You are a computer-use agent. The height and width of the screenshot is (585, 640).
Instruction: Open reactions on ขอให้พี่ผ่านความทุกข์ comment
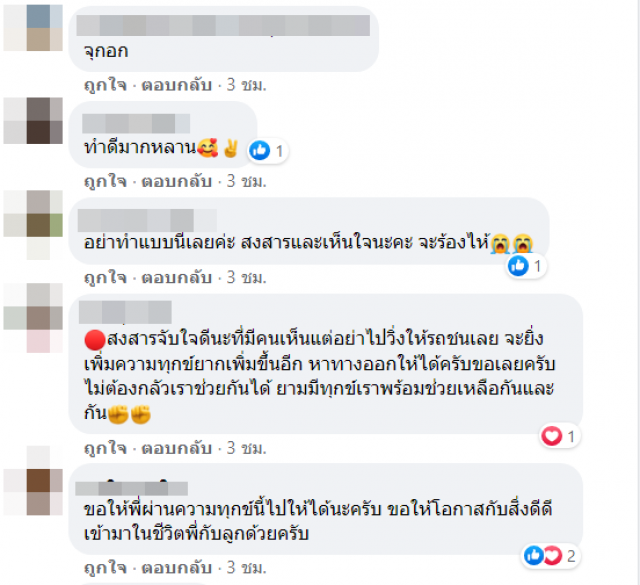click(x=550, y=556)
